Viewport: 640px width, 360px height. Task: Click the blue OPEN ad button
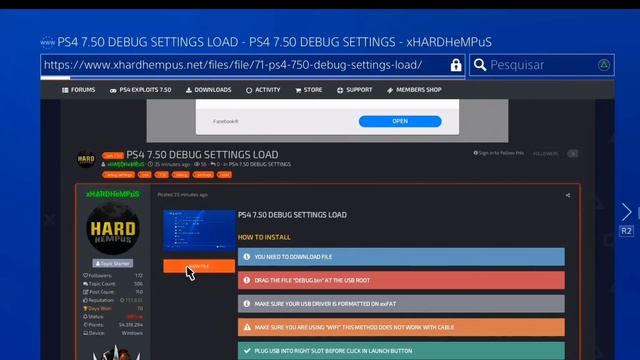pyautogui.click(x=400, y=121)
